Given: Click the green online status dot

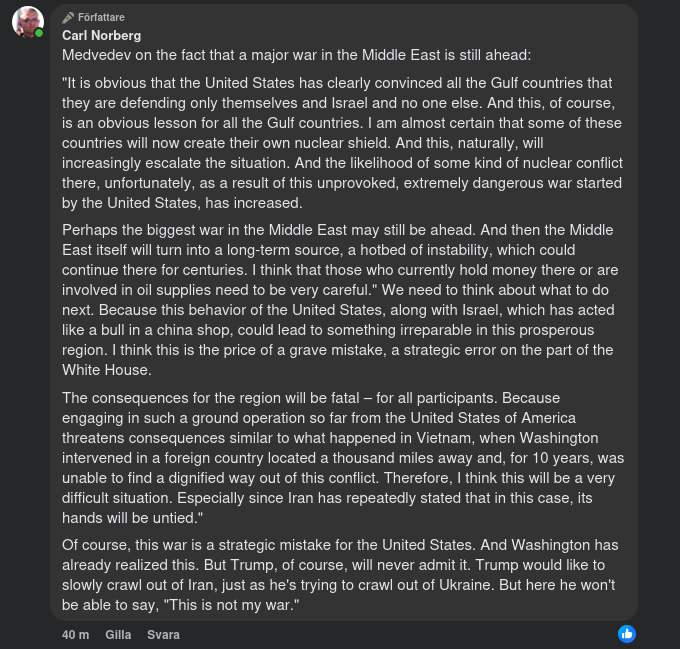Looking at the screenshot, I should tap(39, 33).
